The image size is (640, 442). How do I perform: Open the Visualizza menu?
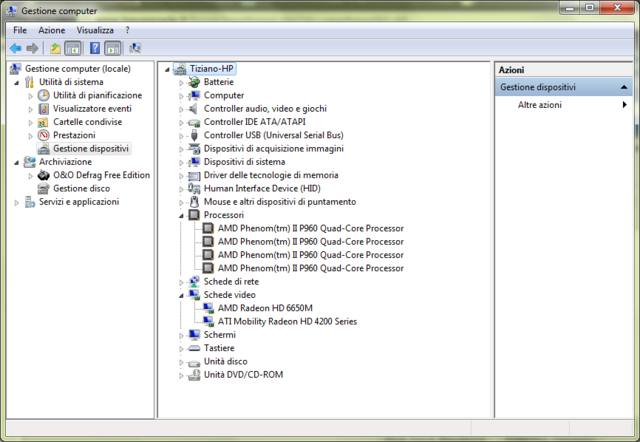click(95, 30)
